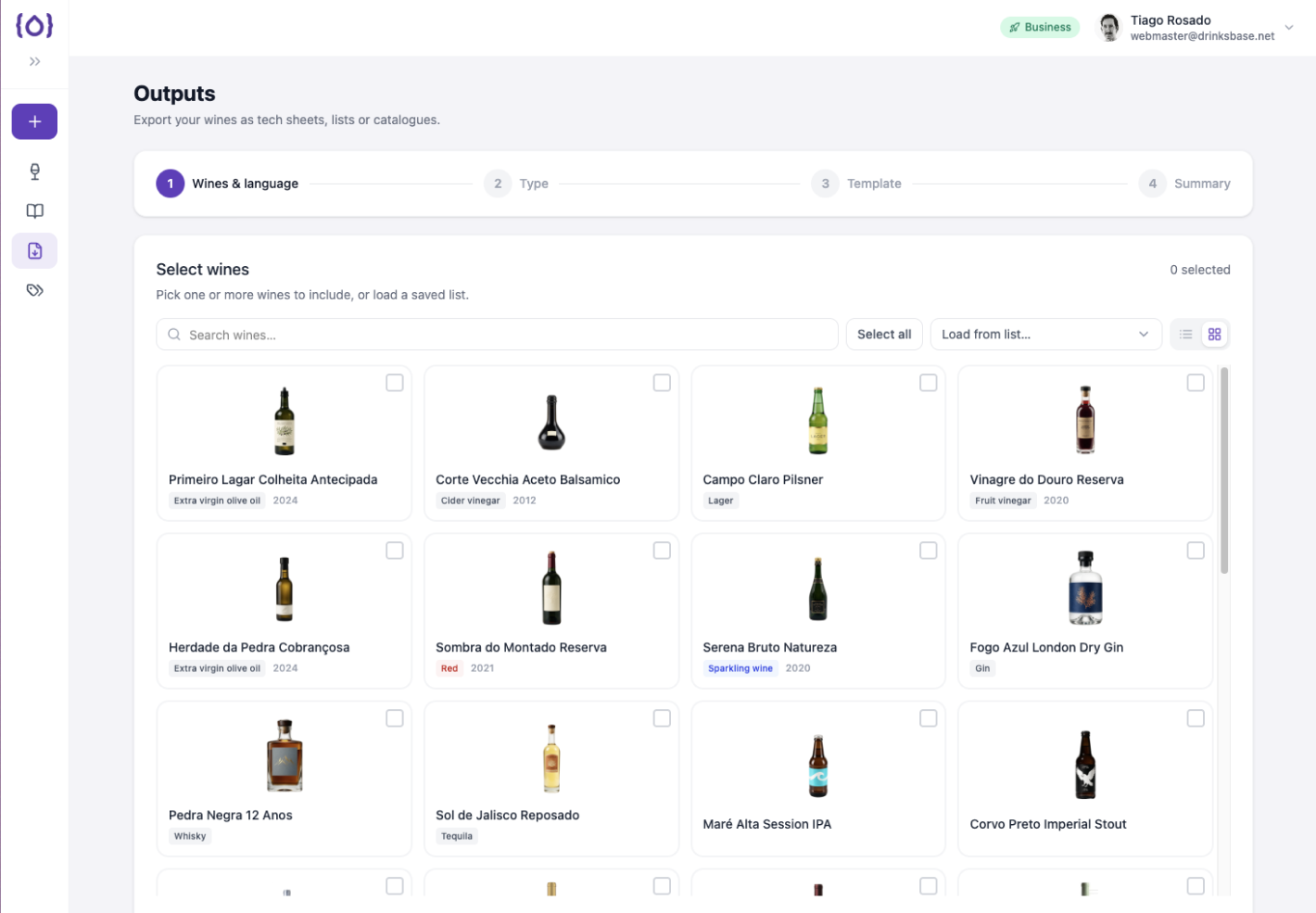The image size is (1316, 913).
Task: Open the Outputs document download icon
Action: click(x=34, y=251)
